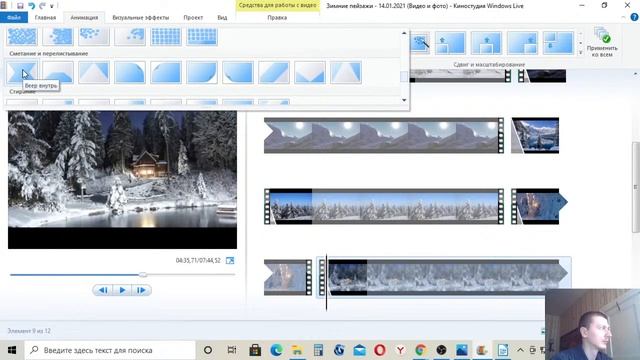
Task: Open the Правка video tools tab
Action: pyautogui.click(x=277, y=18)
